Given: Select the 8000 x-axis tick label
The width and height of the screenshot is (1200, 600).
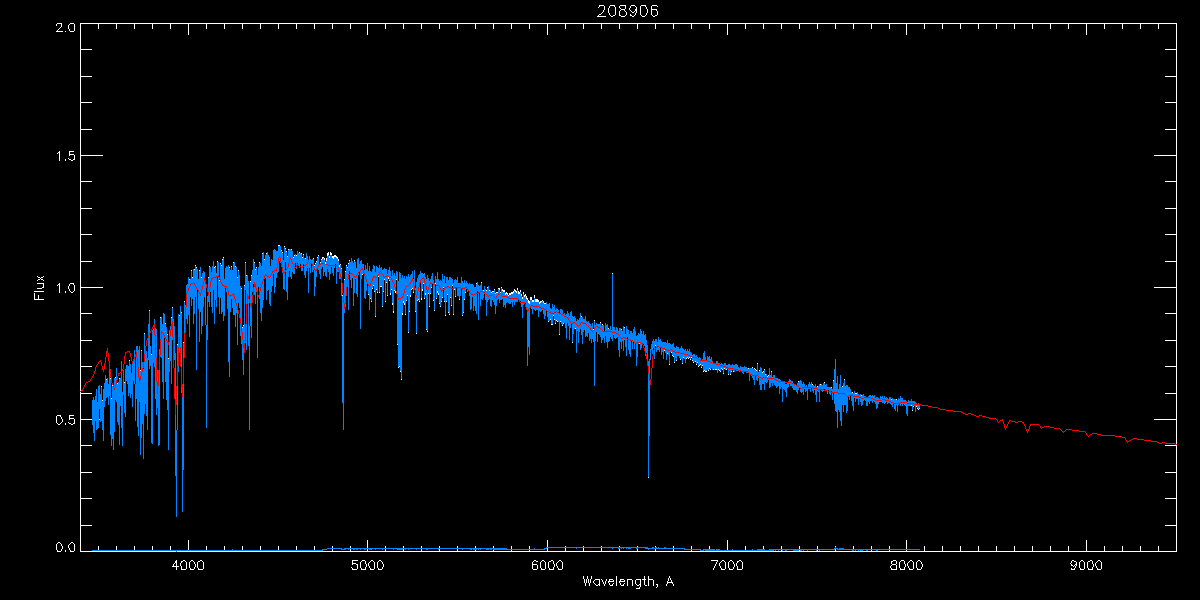Looking at the screenshot, I should pos(906,565).
